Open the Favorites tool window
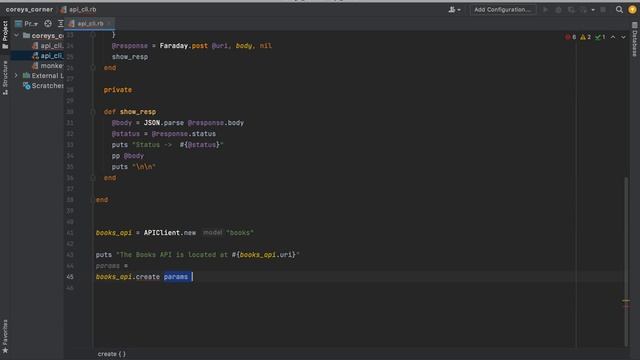The image size is (640, 360). coord(5,337)
